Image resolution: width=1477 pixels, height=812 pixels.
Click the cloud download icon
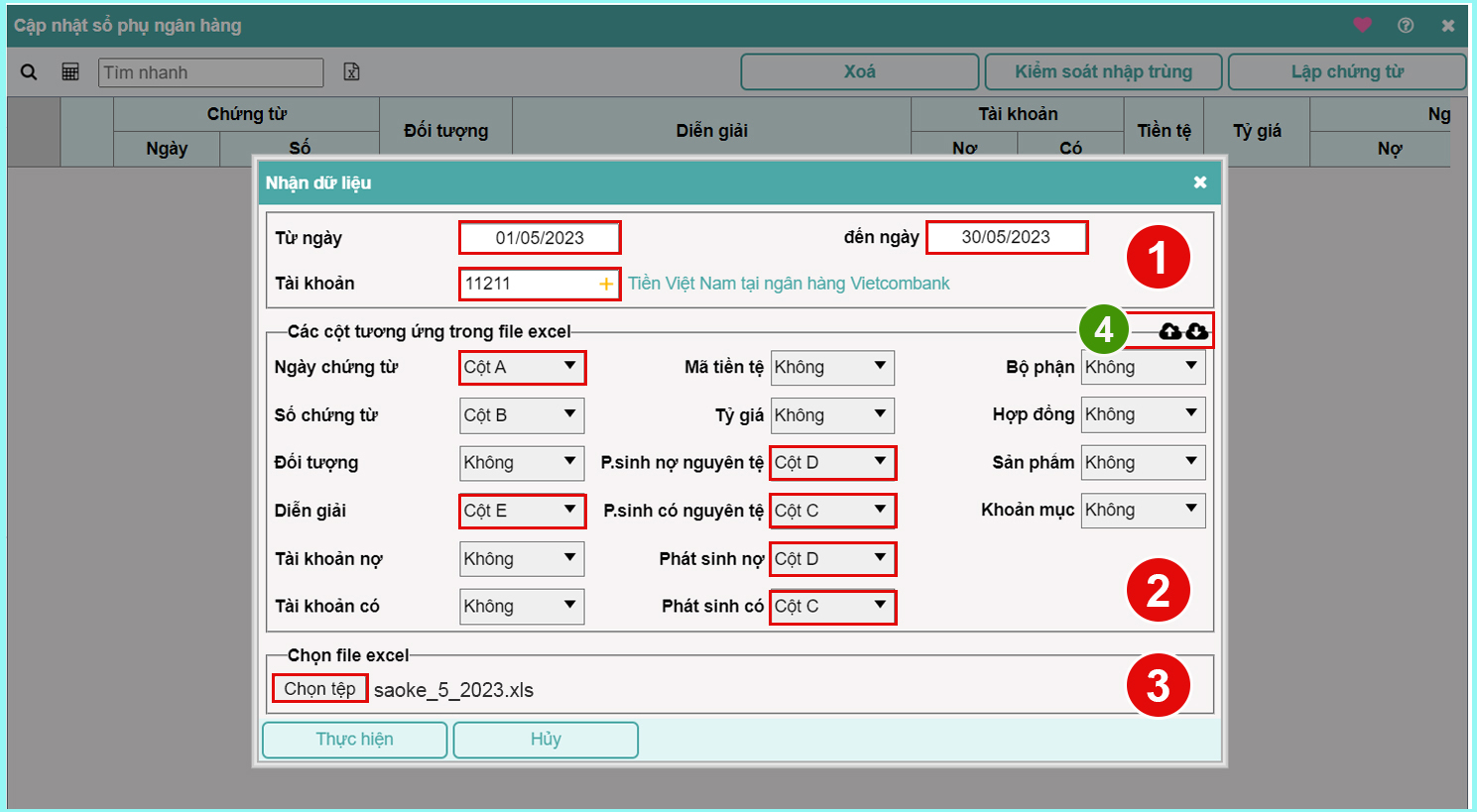pyautogui.click(x=1197, y=331)
